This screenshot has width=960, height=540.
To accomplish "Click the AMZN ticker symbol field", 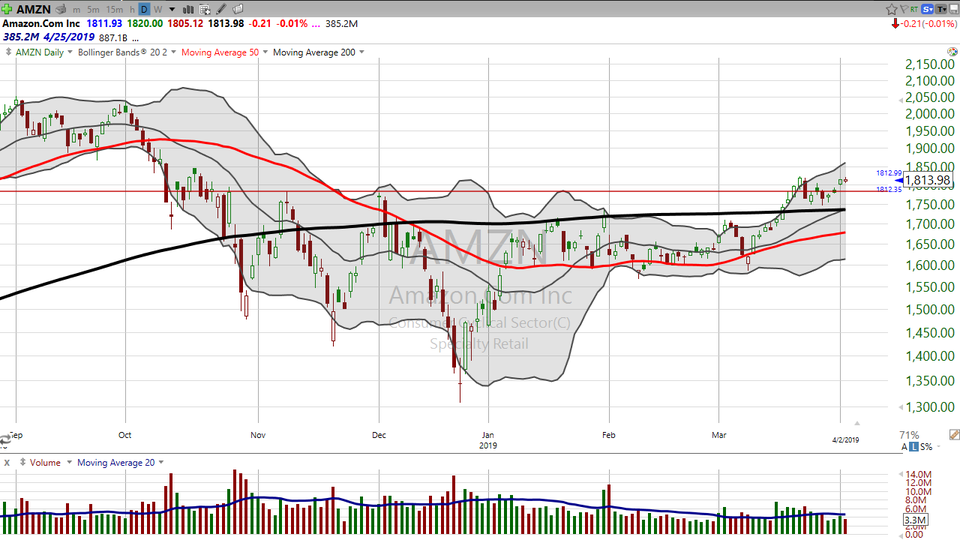I will [x=33, y=9].
